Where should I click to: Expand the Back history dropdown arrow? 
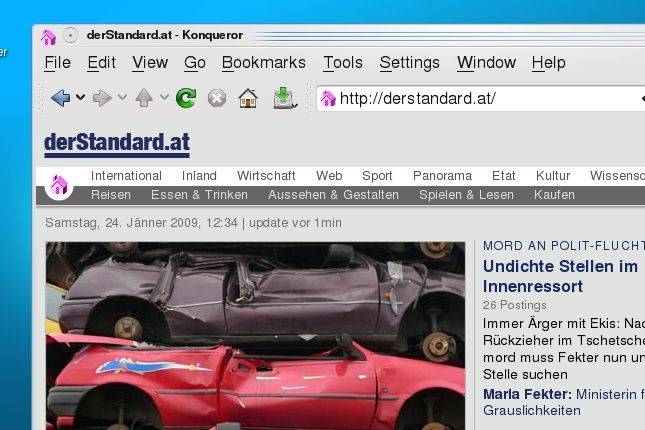click(x=81, y=98)
